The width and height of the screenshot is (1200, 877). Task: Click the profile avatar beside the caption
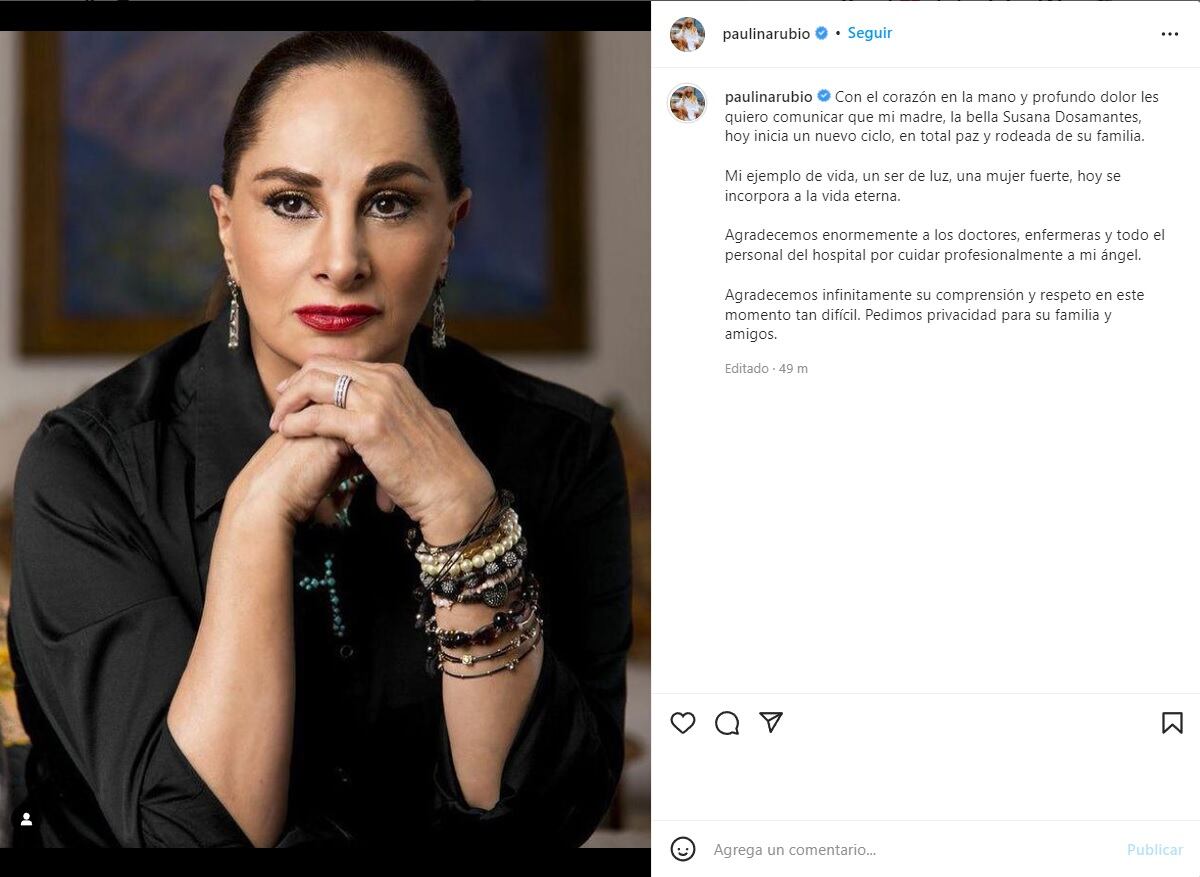[x=687, y=103]
